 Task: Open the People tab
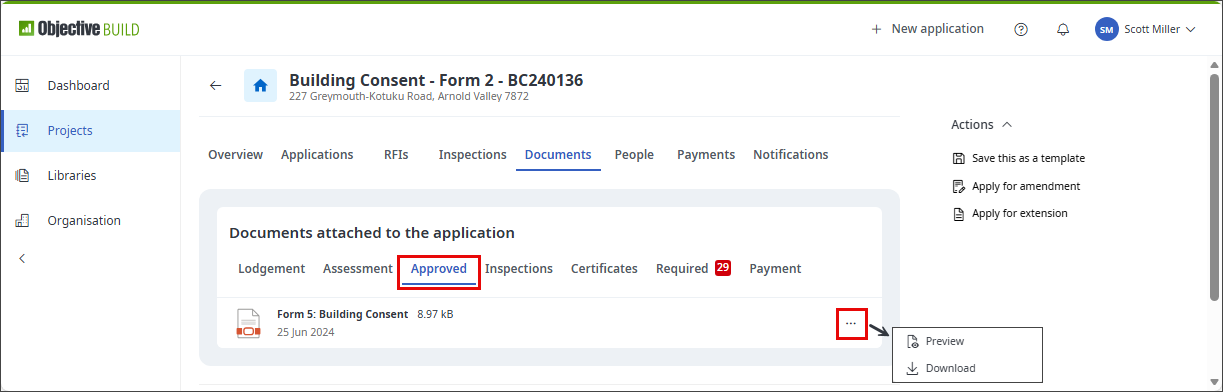[x=634, y=155]
